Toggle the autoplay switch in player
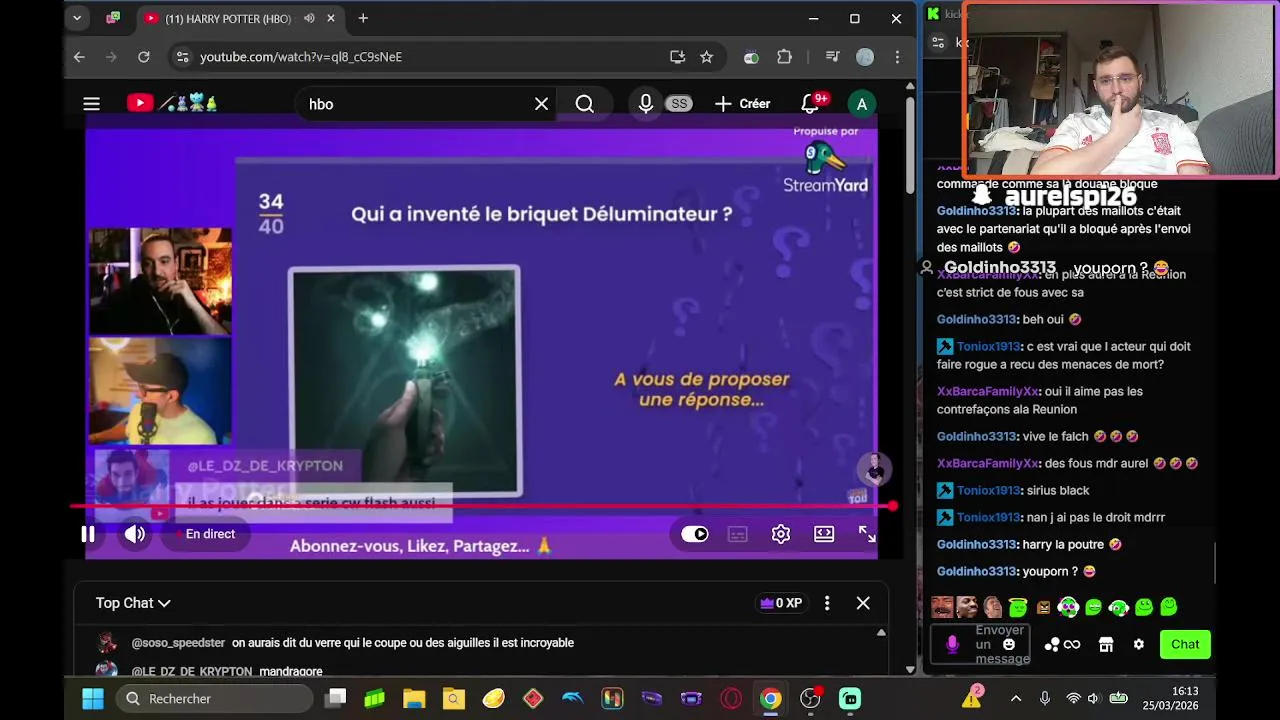 (x=695, y=534)
